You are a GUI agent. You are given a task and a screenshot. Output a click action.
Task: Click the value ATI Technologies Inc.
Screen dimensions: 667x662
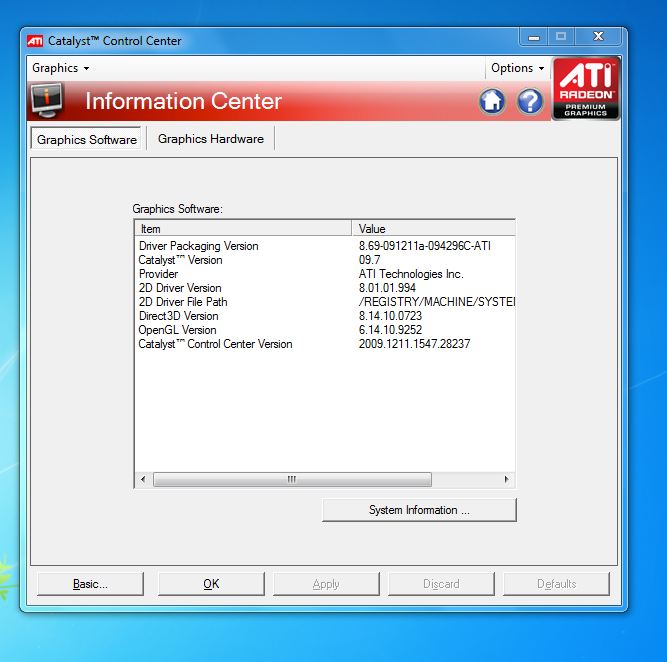(x=411, y=274)
